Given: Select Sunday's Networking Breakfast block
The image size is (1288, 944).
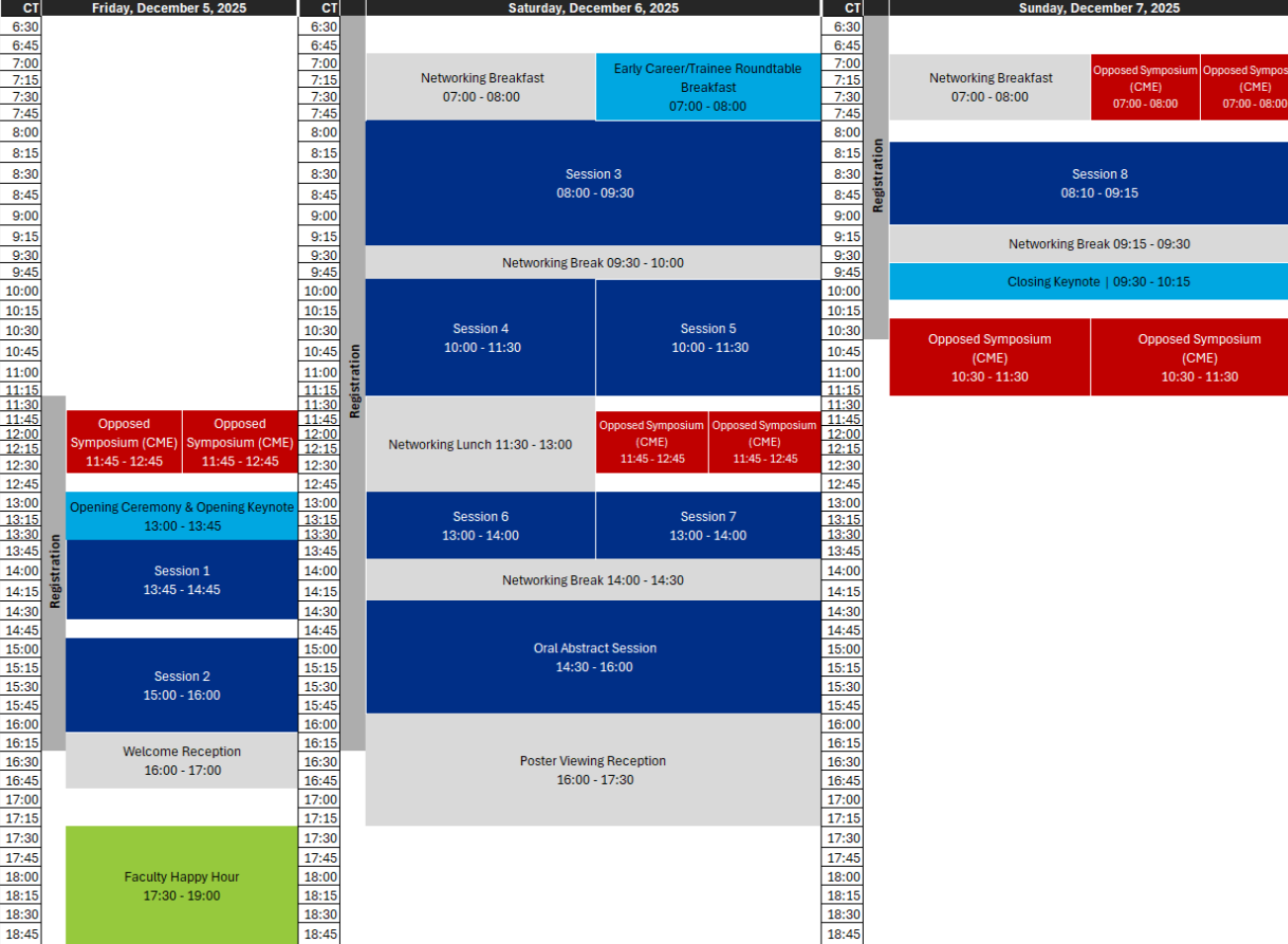Looking at the screenshot, I should coord(989,87).
